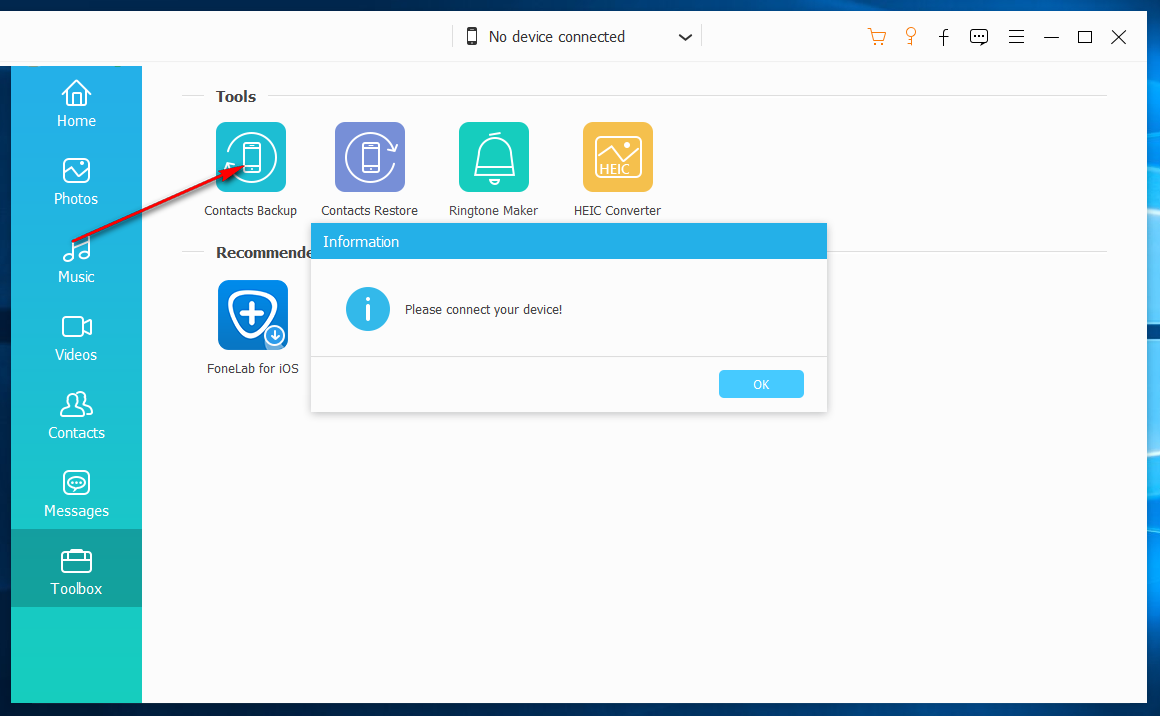The width and height of the screenshot is (1160, 716).
Task: Click the FoneLab for iOS icon
Action: [253, 315]
